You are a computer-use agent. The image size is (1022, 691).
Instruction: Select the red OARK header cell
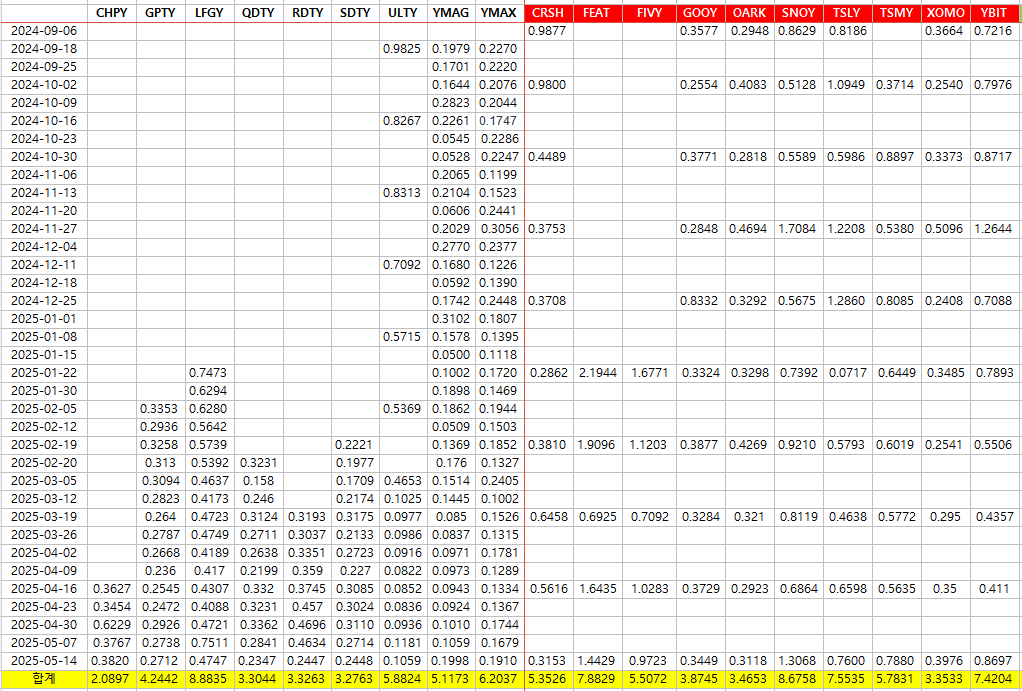[x=750, y=13]
